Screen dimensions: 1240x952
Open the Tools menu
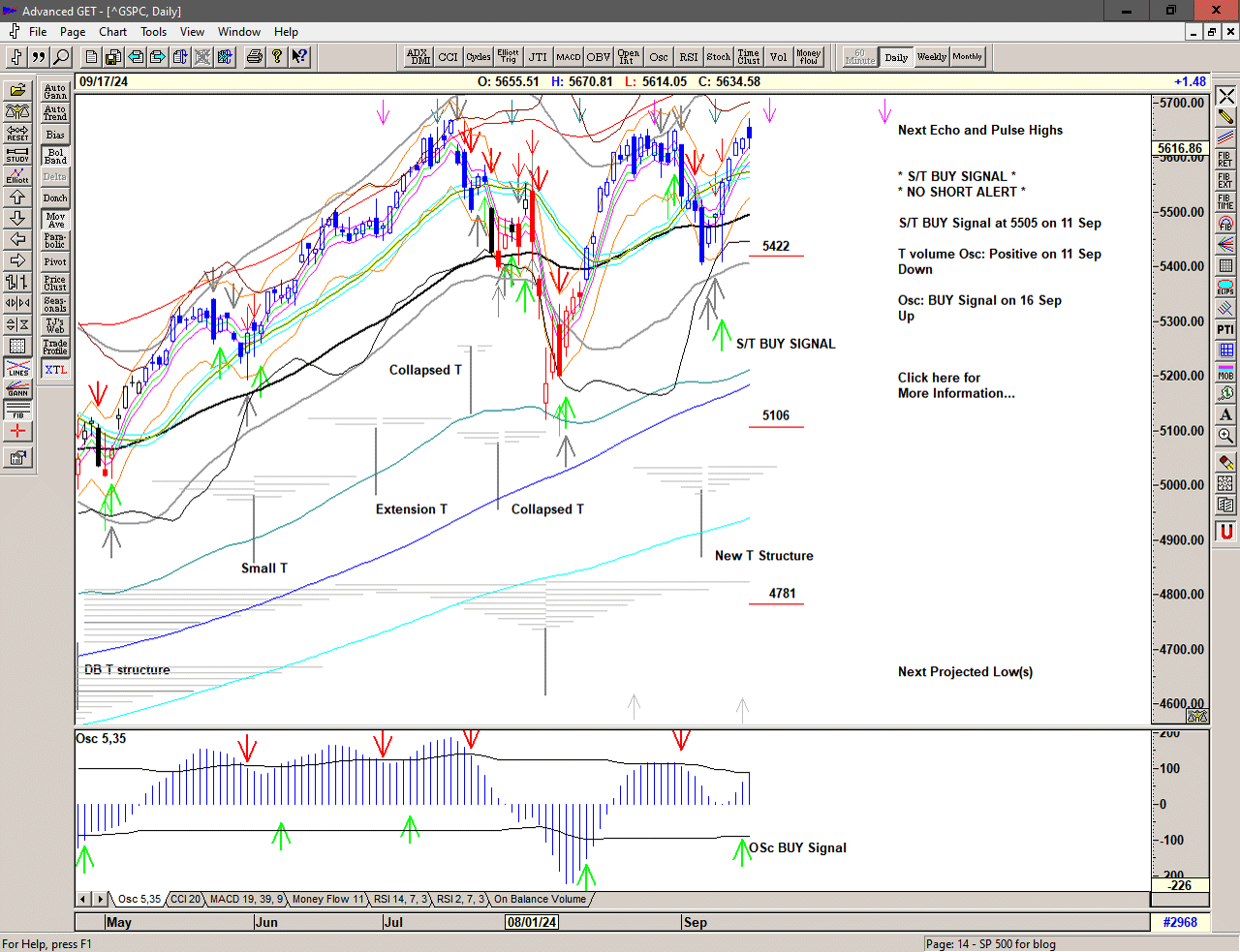tap(153, 32)
